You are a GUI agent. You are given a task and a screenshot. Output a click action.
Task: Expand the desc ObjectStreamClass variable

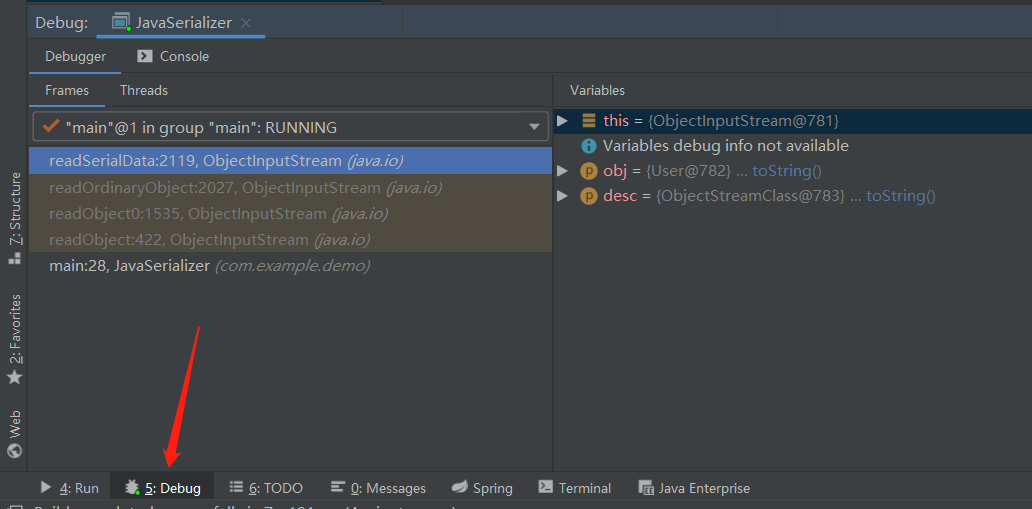click(x=562, y=196)
